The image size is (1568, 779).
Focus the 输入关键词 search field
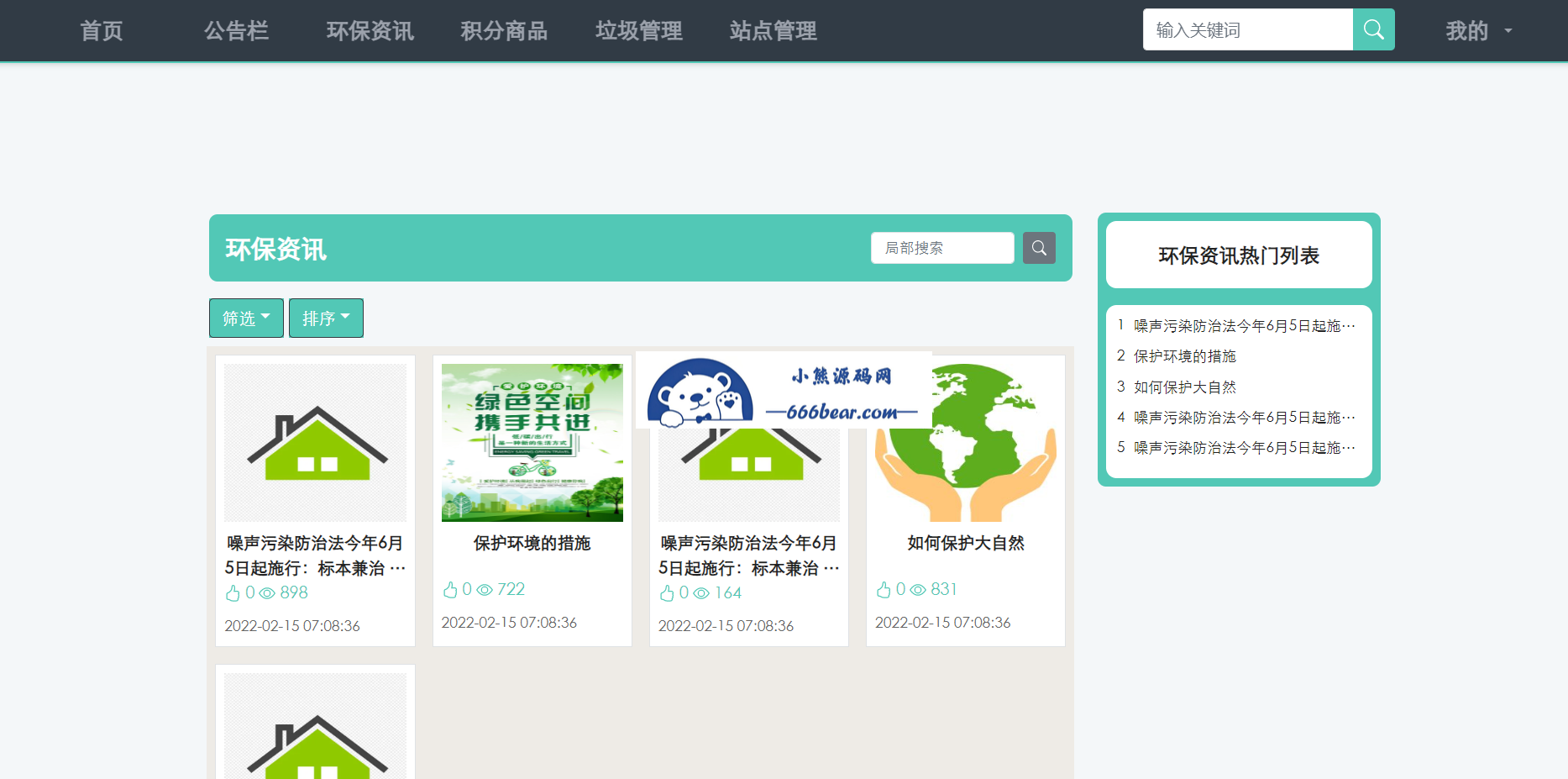tap(1248, 29)
